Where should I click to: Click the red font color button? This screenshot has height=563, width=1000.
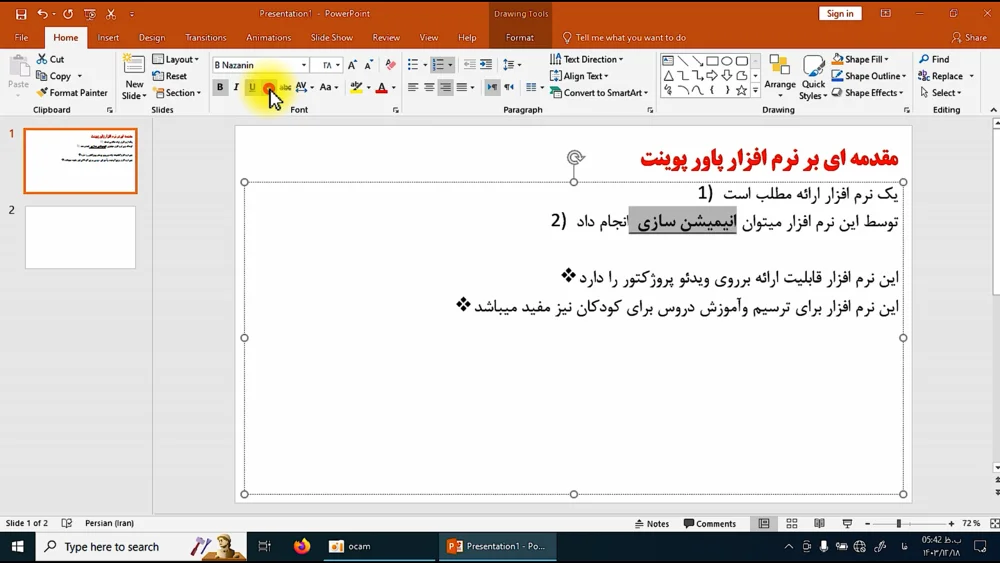click(381, 87)
